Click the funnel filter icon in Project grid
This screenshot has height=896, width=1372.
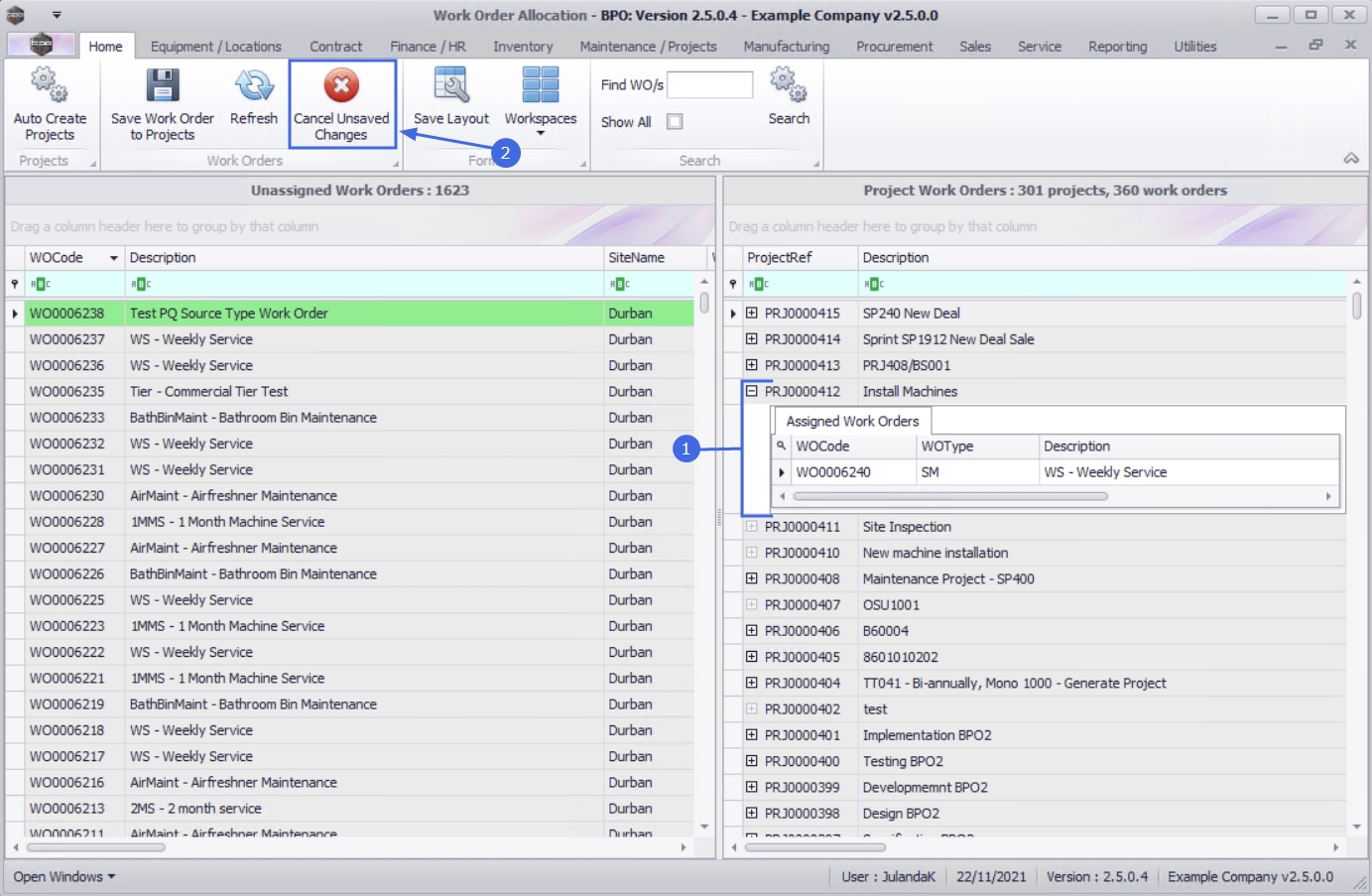click(733, 284)
